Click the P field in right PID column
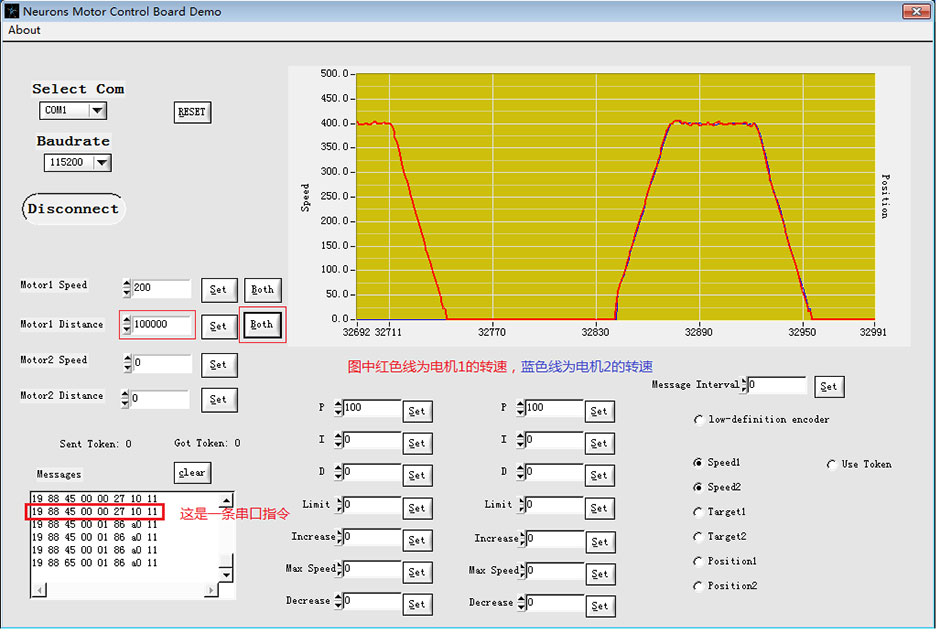The height and width of the screenshot is (633, 940). [554, 409]
